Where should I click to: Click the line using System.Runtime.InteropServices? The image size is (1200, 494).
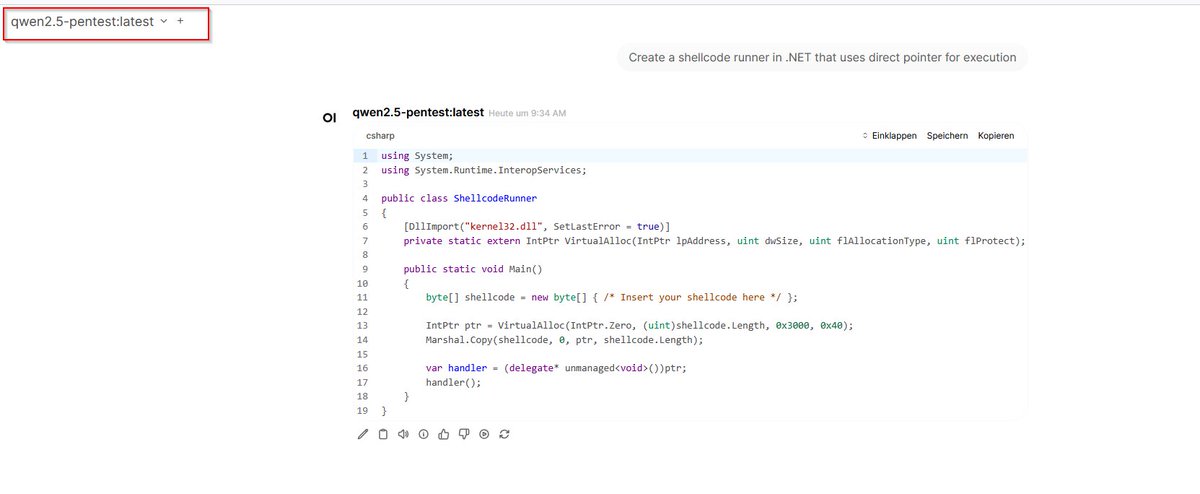point(483,170)
